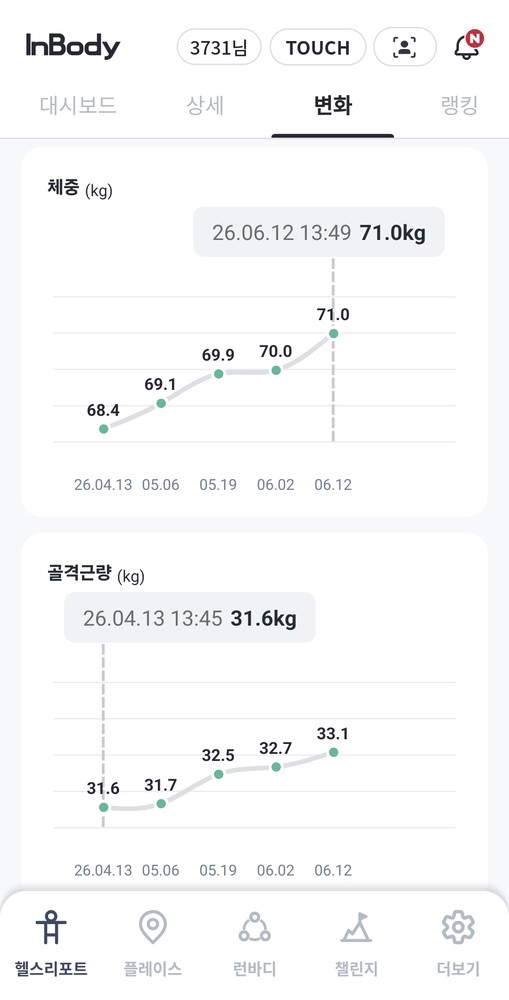Tap the InBody logo
The image size is (509, 1000).
click(x=73, y=46)
